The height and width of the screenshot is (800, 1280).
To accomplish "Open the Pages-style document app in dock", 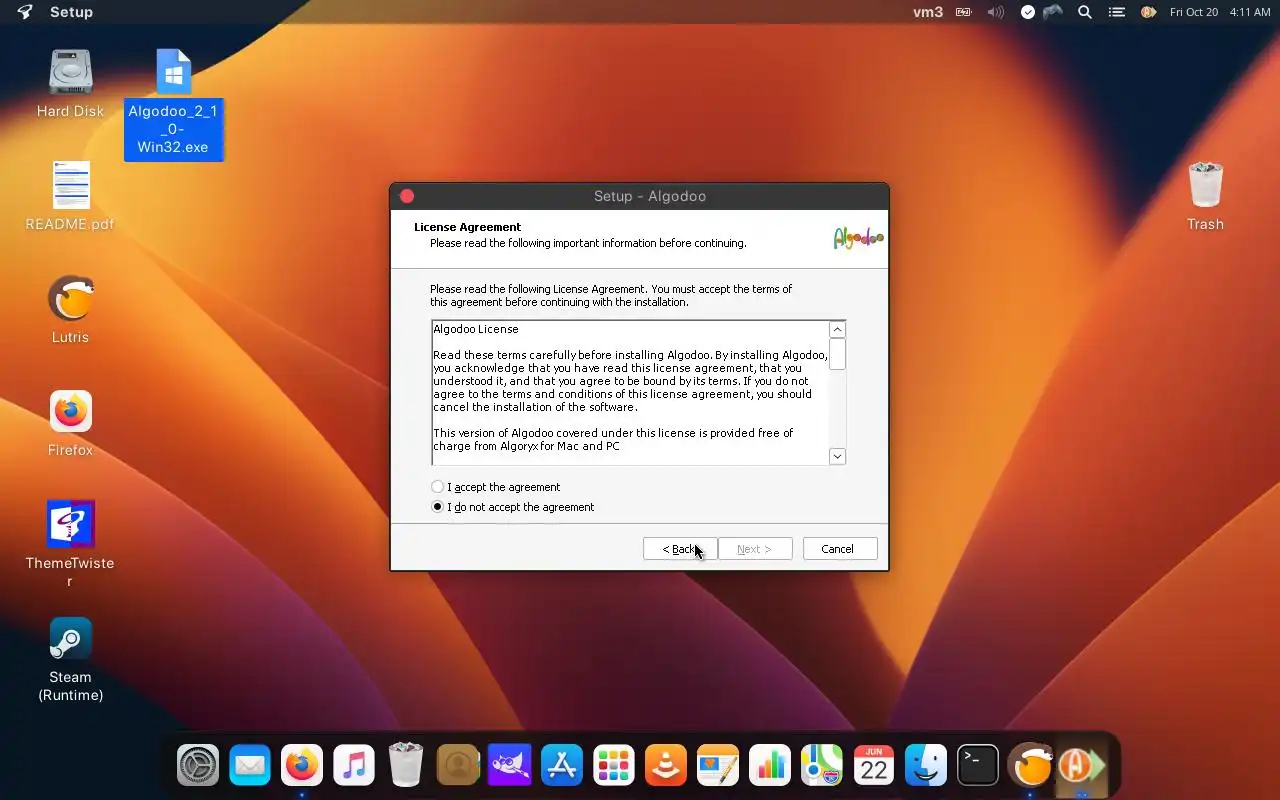I will (718, 767).
